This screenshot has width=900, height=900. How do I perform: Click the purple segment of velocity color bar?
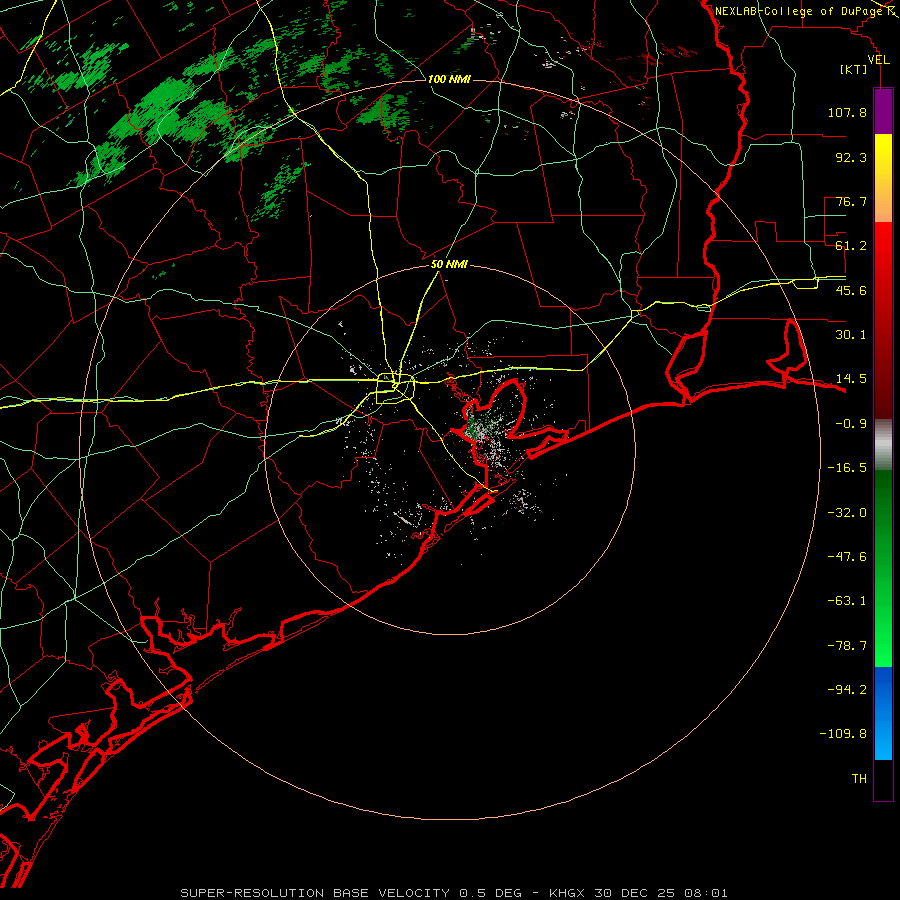[883, 111]
